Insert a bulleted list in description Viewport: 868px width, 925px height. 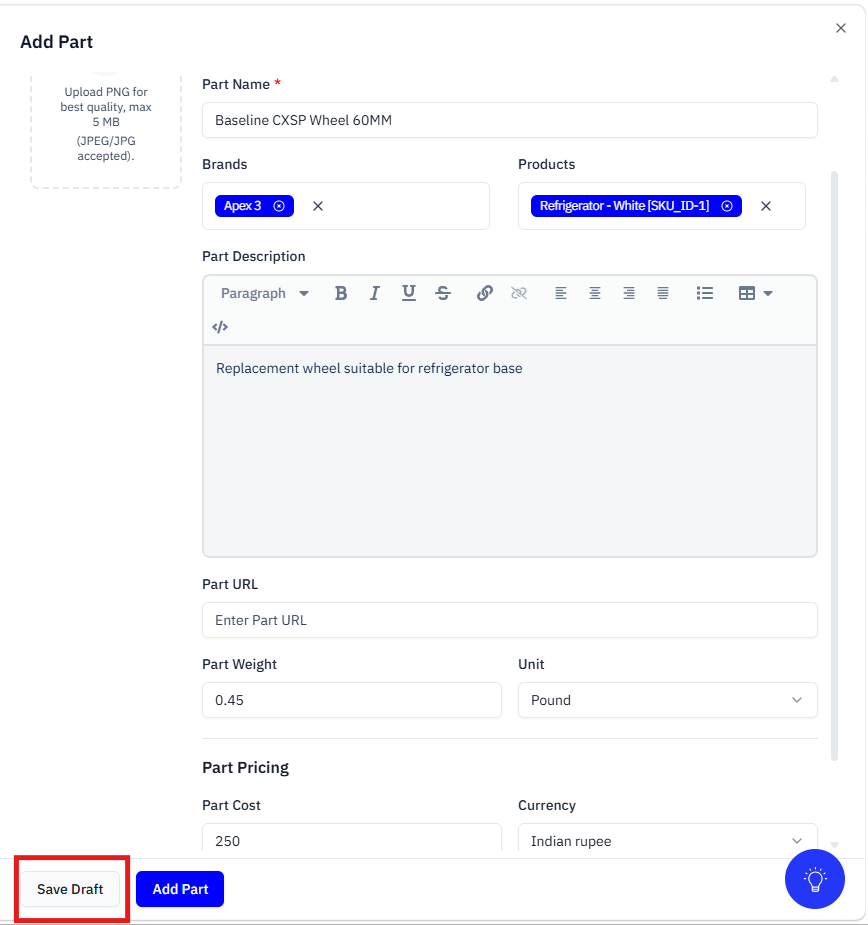point(705,293)
